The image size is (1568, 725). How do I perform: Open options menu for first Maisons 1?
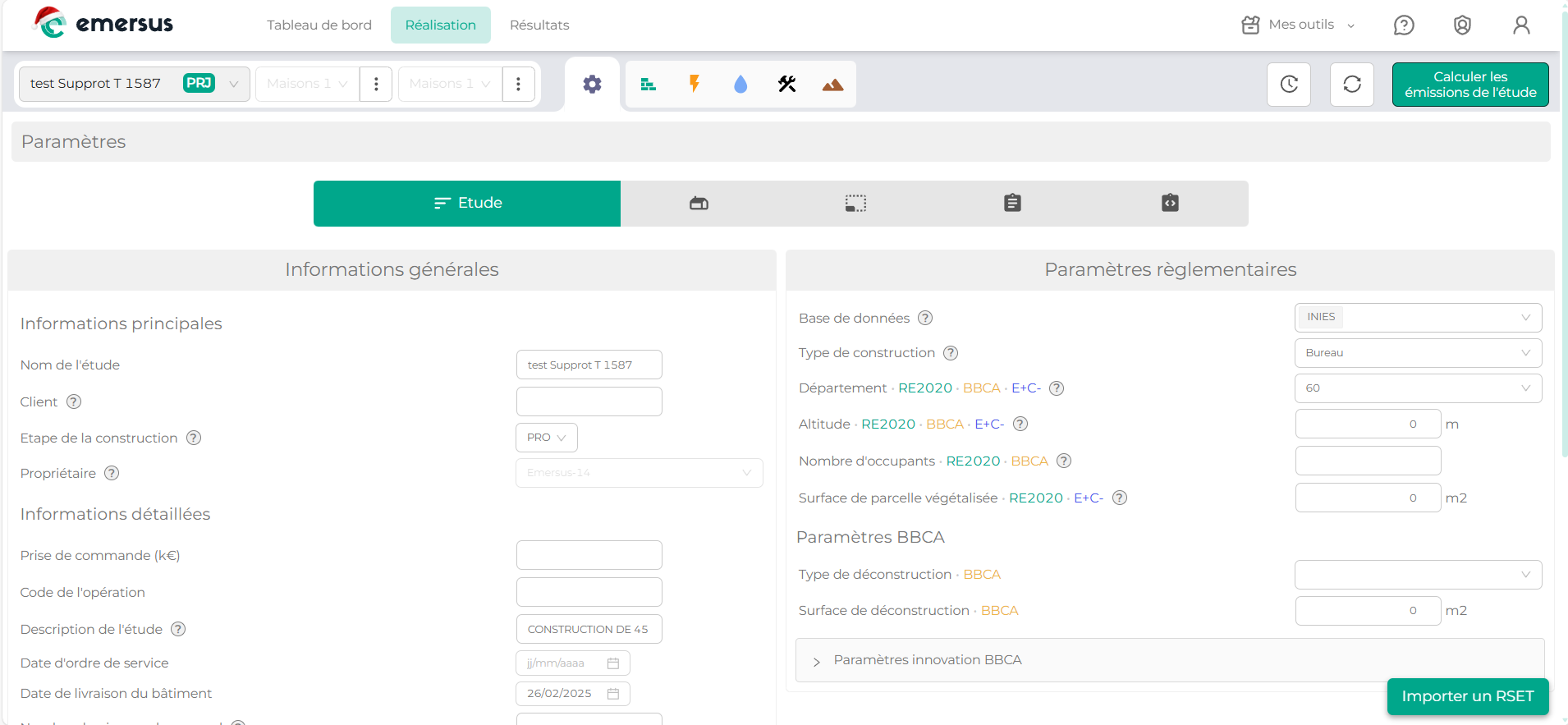click(376, 84)
